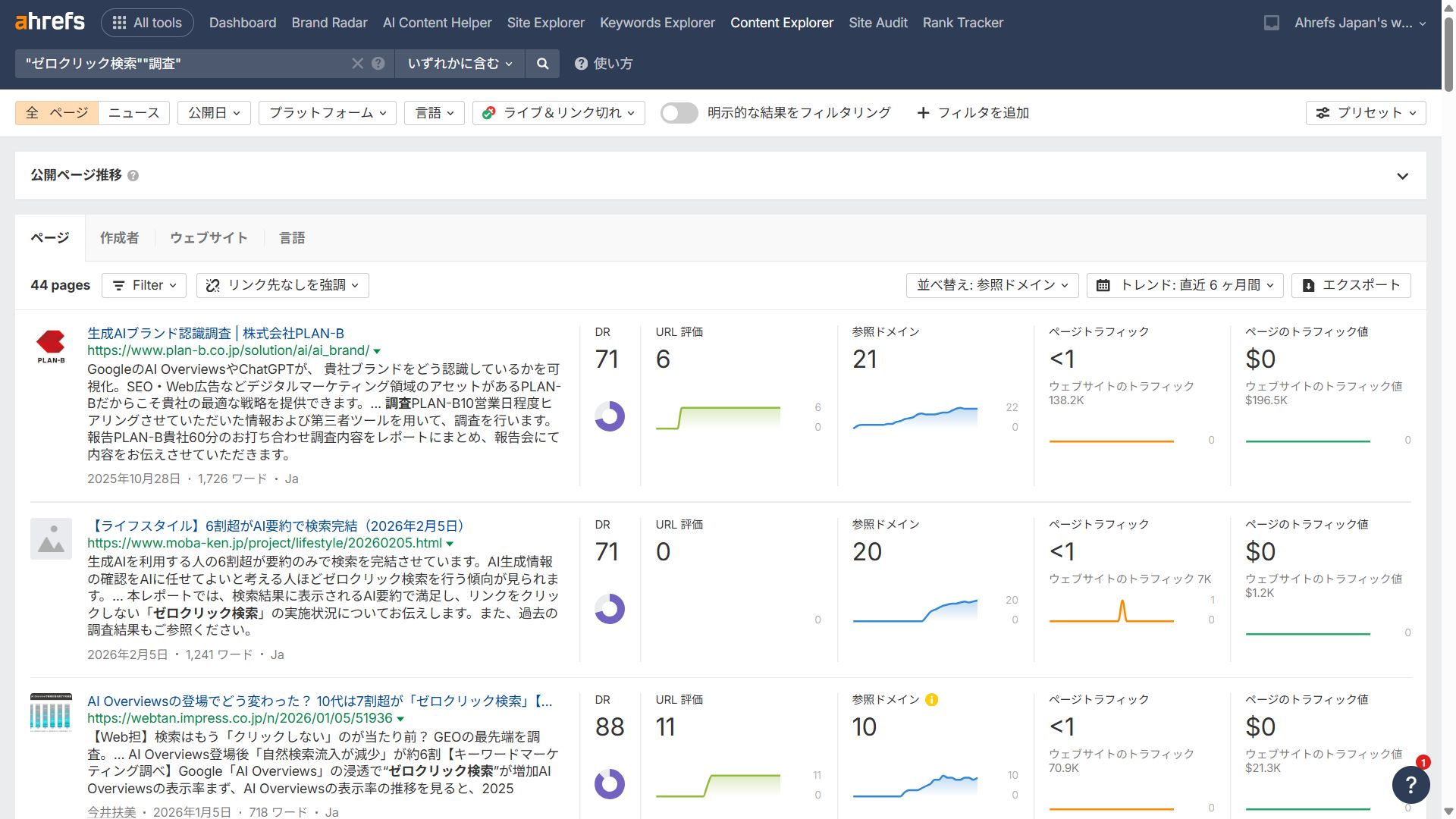Open plan-b.co.jp URL link
Viewport: 1456px width, 819px height.
click(x=228, y=351)
